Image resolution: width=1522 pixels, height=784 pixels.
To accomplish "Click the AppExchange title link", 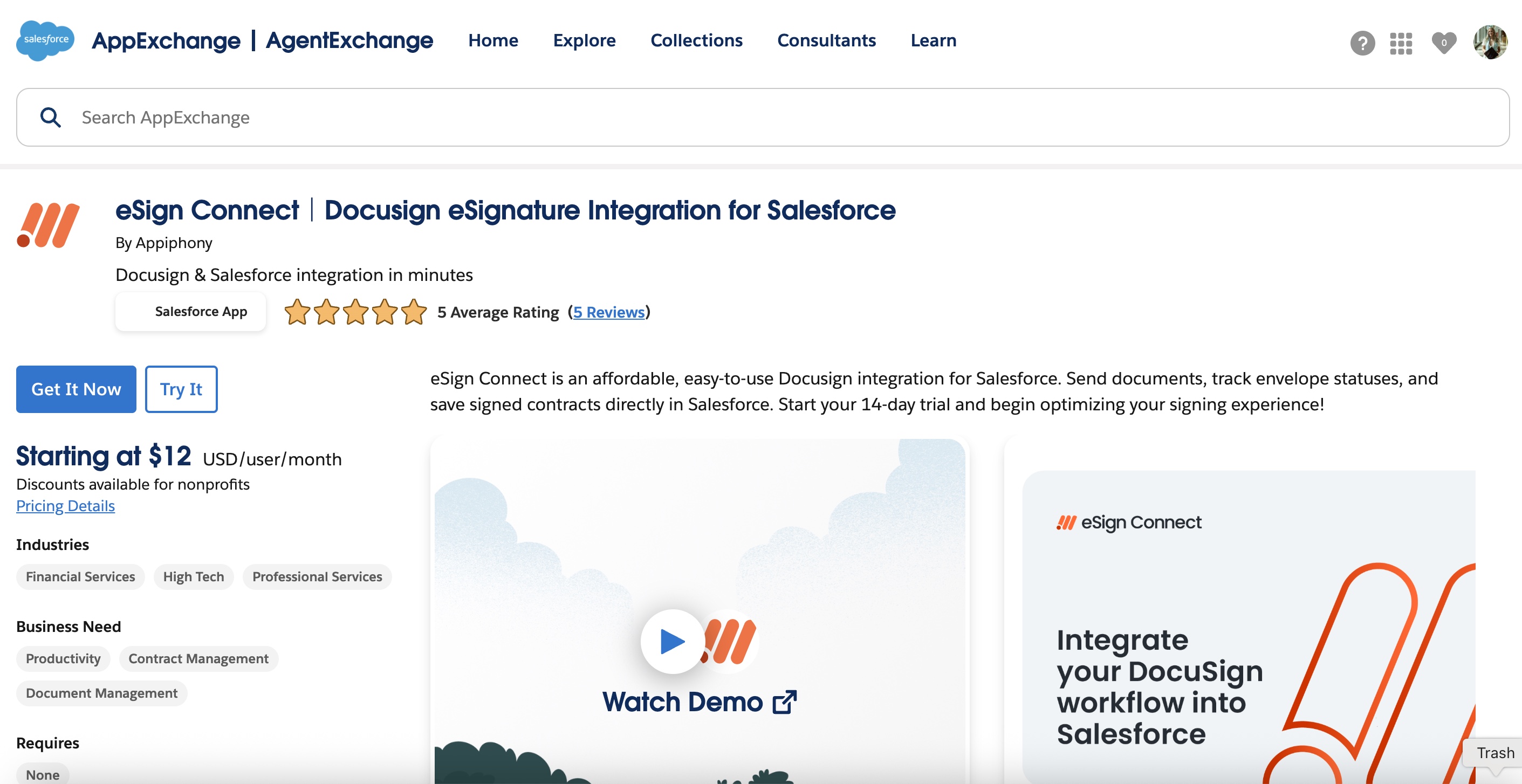I will tap(166, 40).
